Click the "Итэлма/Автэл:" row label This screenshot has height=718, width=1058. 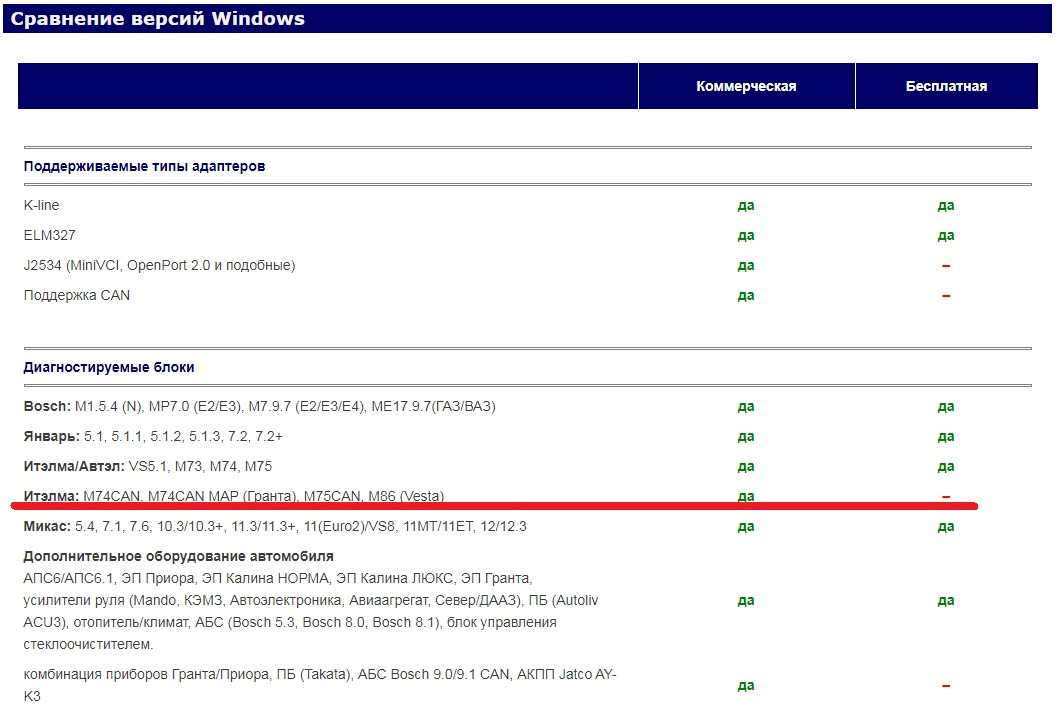[x=73, y=466]
